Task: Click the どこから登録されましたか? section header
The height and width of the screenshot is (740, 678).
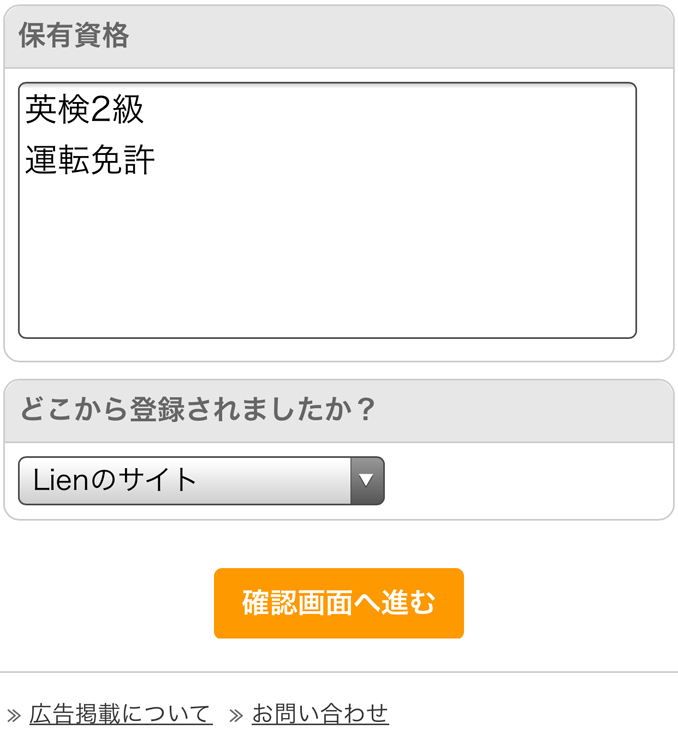Action: click(x=339, y=411)
